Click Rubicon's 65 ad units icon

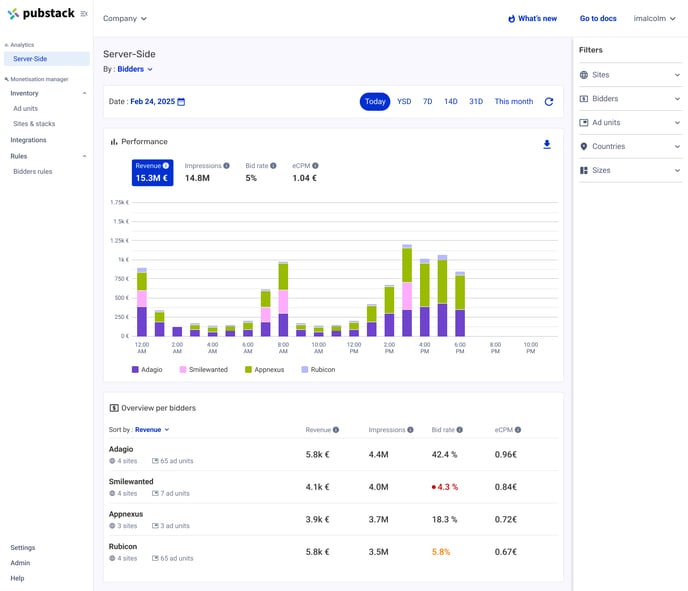pyautogui.click(x=155, y=559)
